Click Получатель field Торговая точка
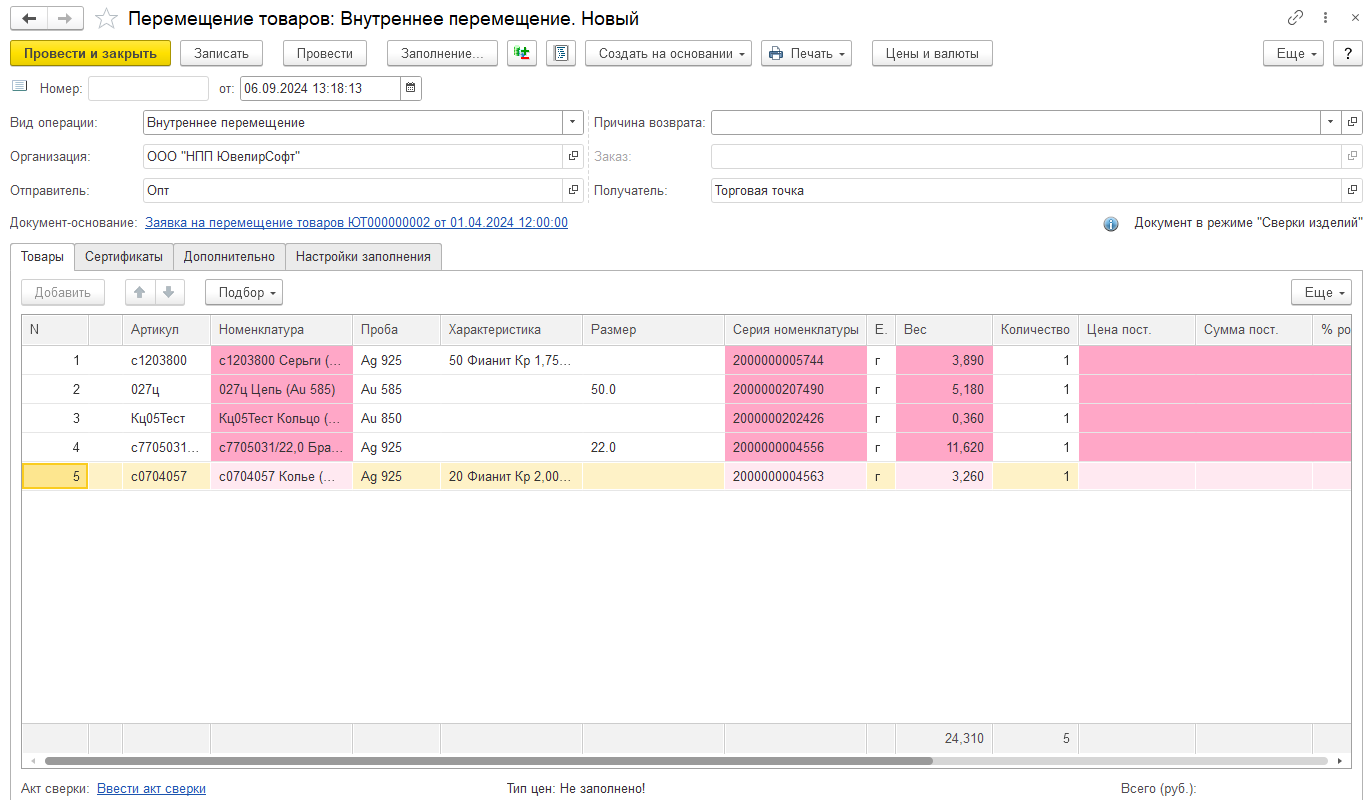The height and width of the screenshot is (807, 1364). (1027, 190)
